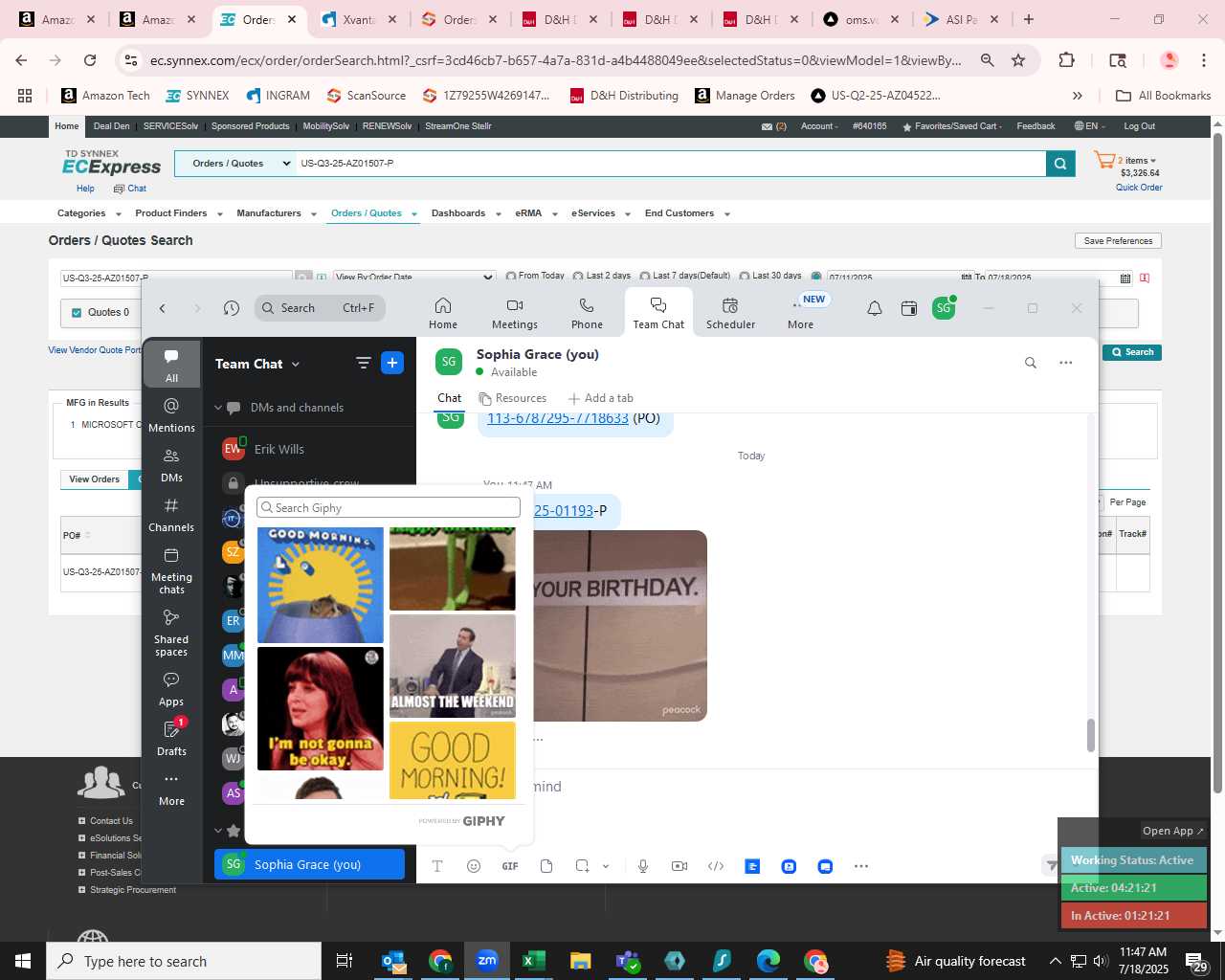Open the Zoom Home tab
This screenshot has height=980, width=1225.
[x=442, y=312]
